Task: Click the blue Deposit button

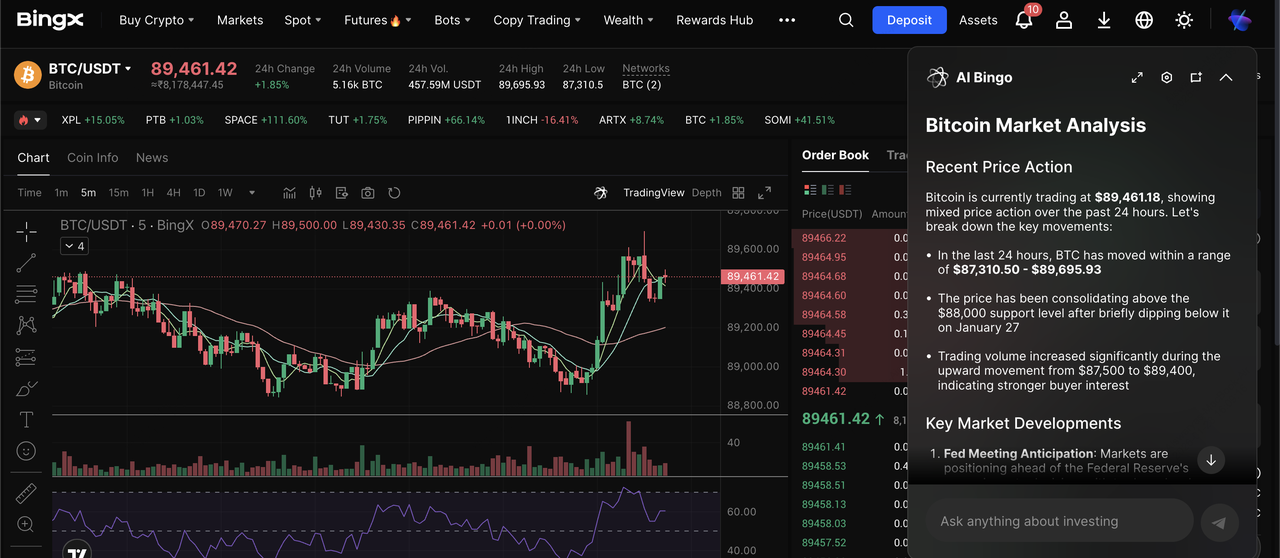Action: point(909,20)
